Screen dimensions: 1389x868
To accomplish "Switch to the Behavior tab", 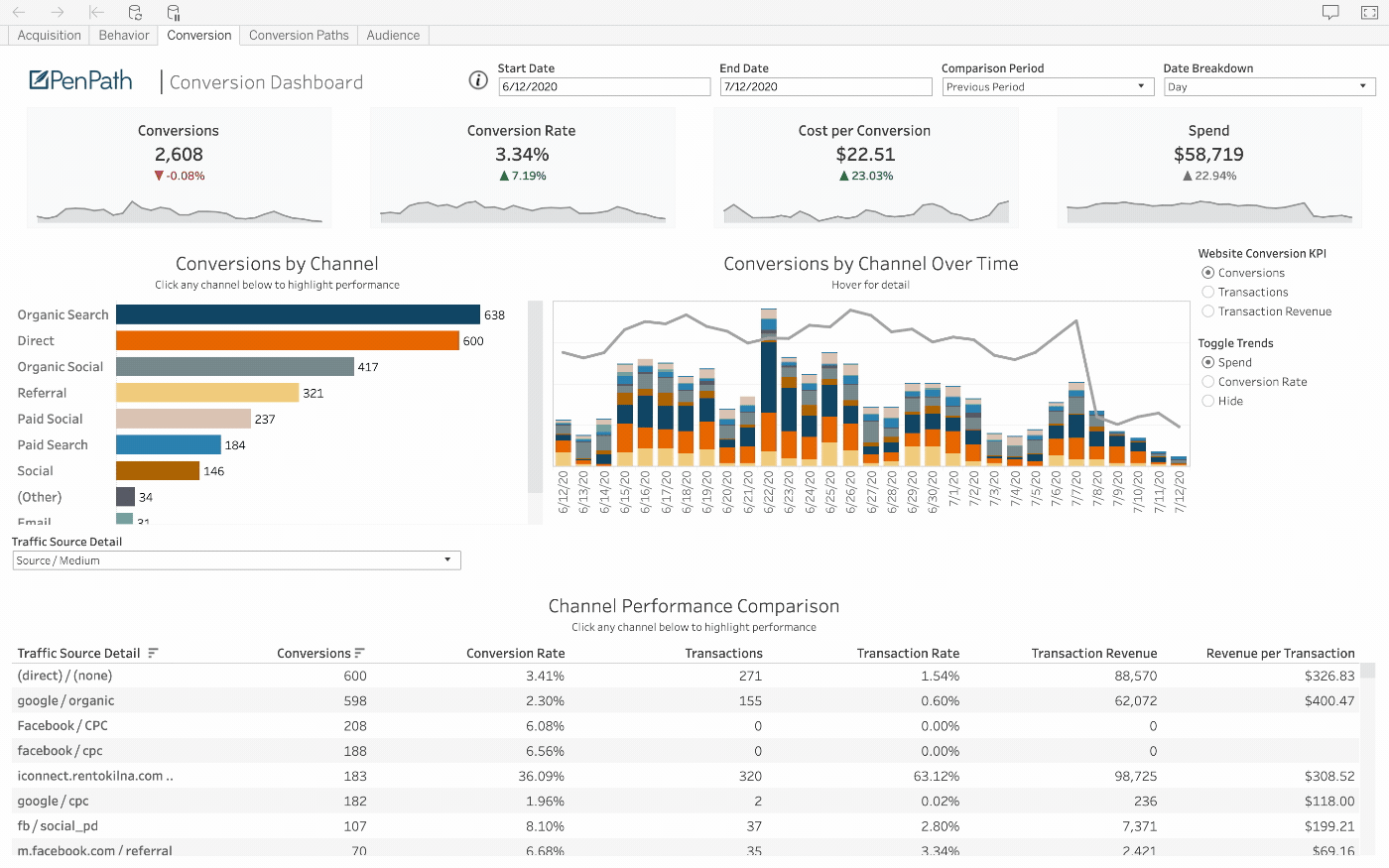I will (x=124, y=35).
